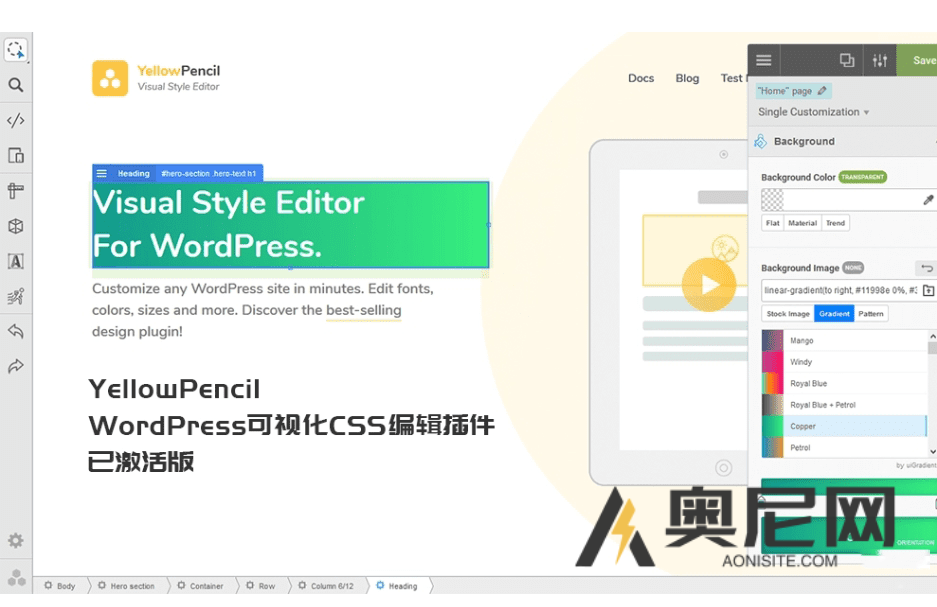Open the search tool in left sidebar
The height and width of the screenshot is (607, 937).
(16, 85)
